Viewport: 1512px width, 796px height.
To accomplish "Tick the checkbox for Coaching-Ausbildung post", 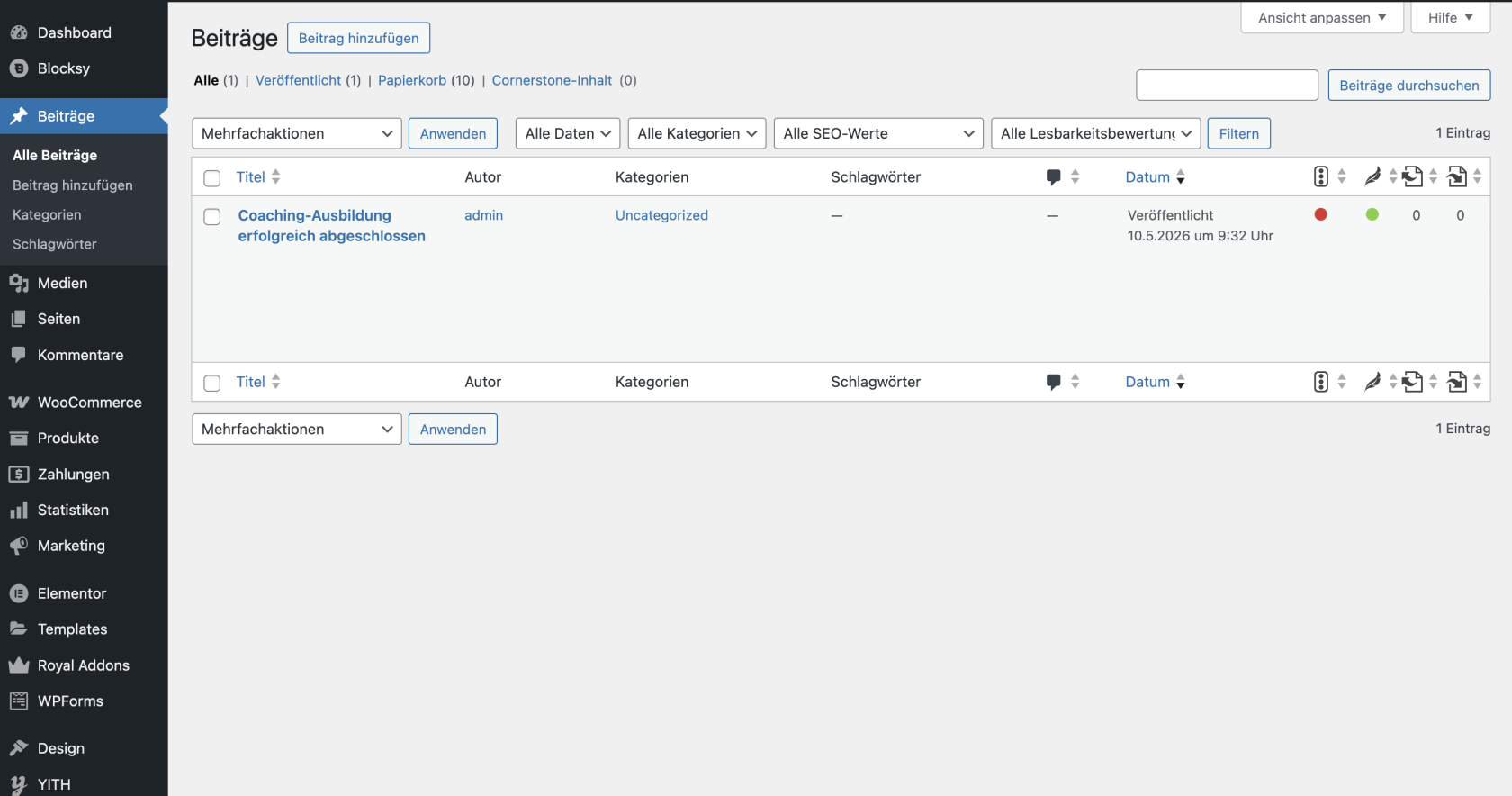I will pyautogui.click(x=212, y=217).
